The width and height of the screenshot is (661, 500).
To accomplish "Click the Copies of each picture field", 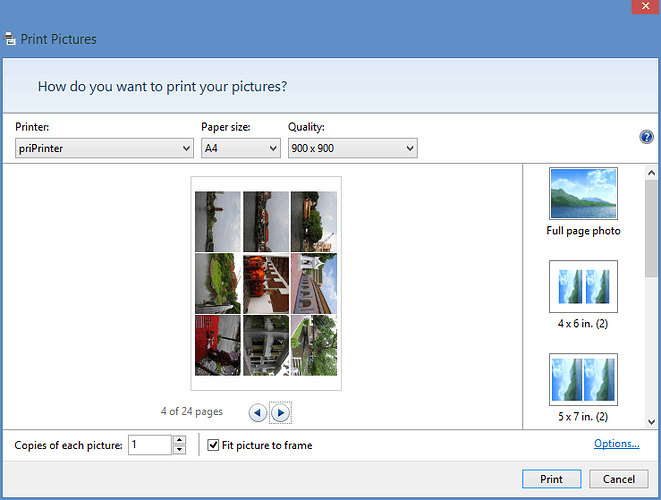I will click(150, 445).
